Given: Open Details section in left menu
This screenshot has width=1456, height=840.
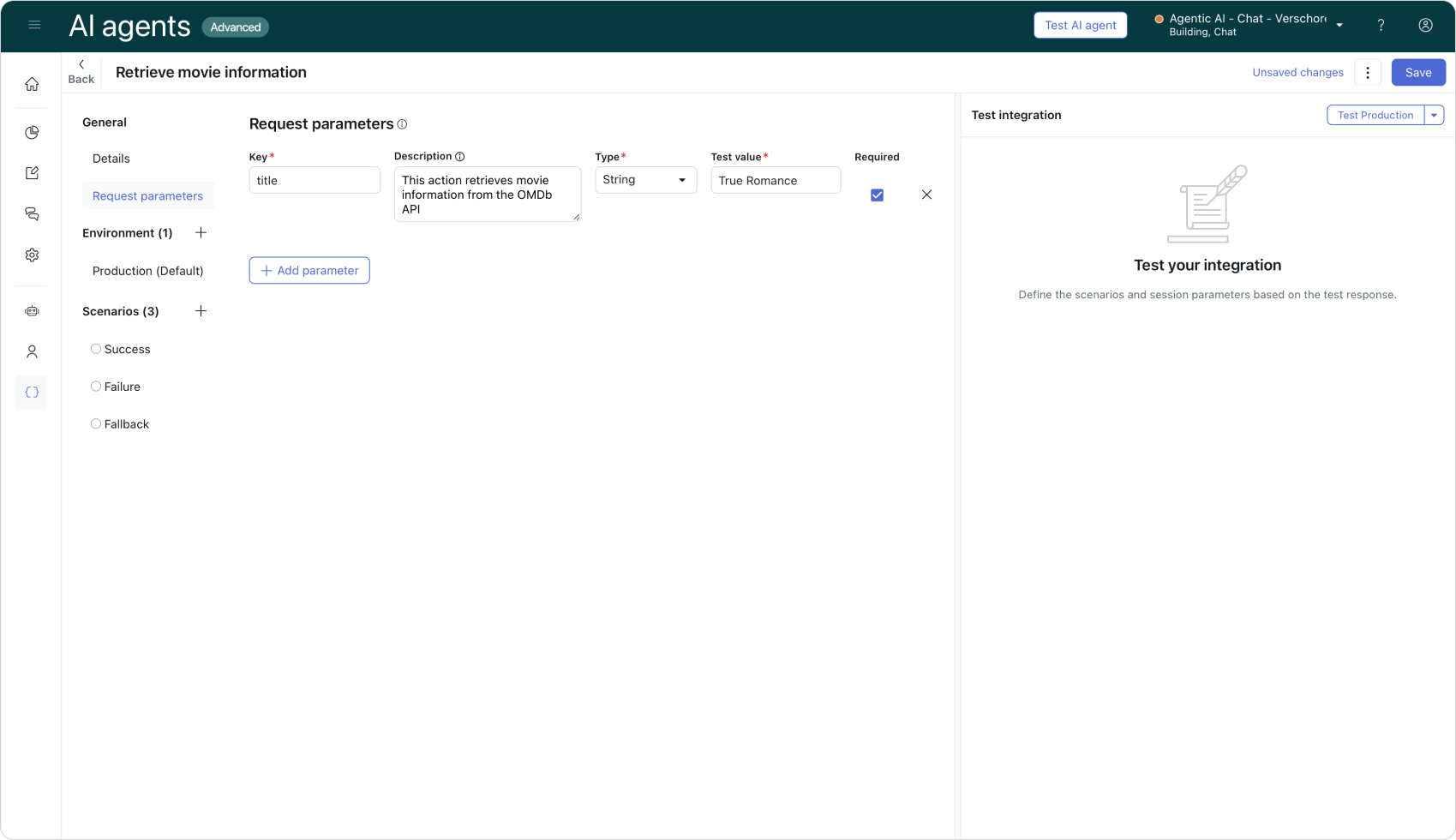Looking at the screenshot, I should click(x=111, y=159).
